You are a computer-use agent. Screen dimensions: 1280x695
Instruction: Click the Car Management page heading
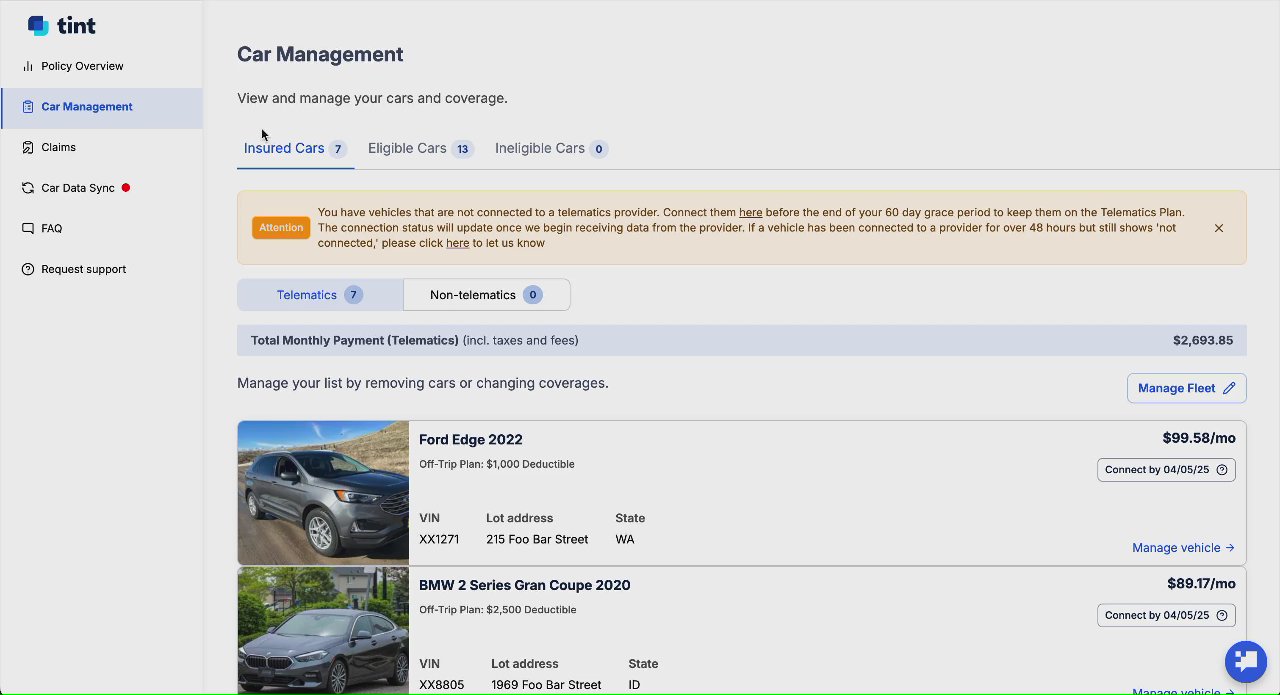pos(320,55)
